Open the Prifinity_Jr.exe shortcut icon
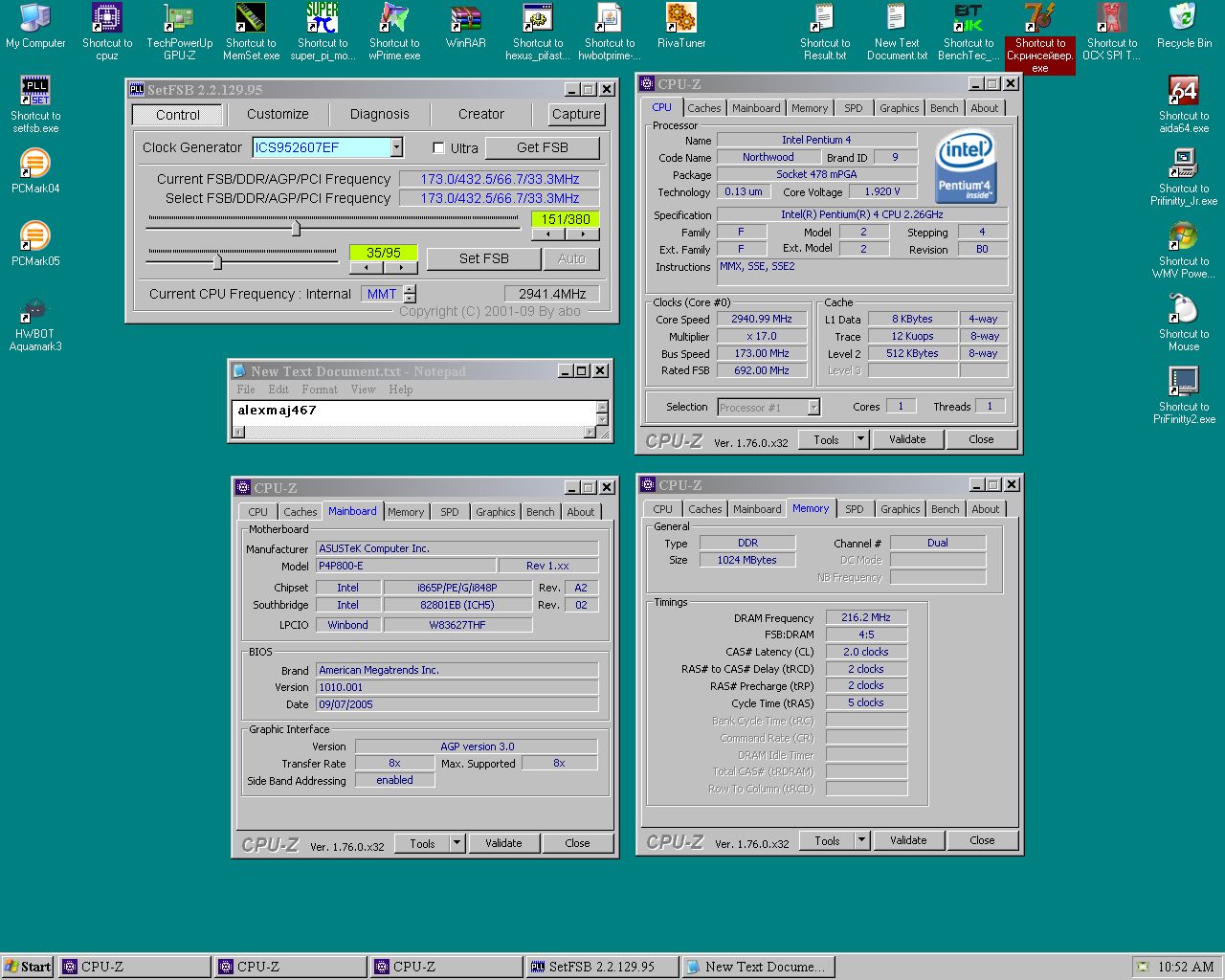 click(1184, 177)
